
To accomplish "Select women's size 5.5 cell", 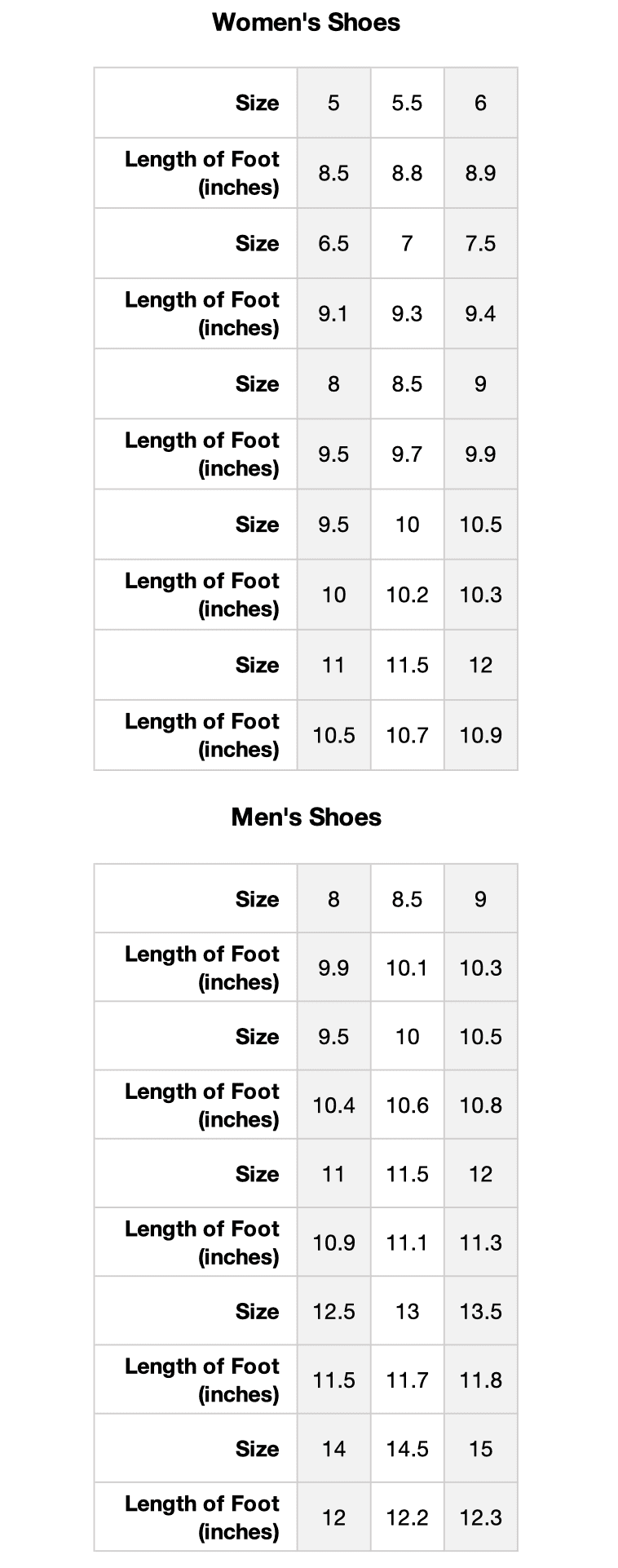I will click(407, 103).
